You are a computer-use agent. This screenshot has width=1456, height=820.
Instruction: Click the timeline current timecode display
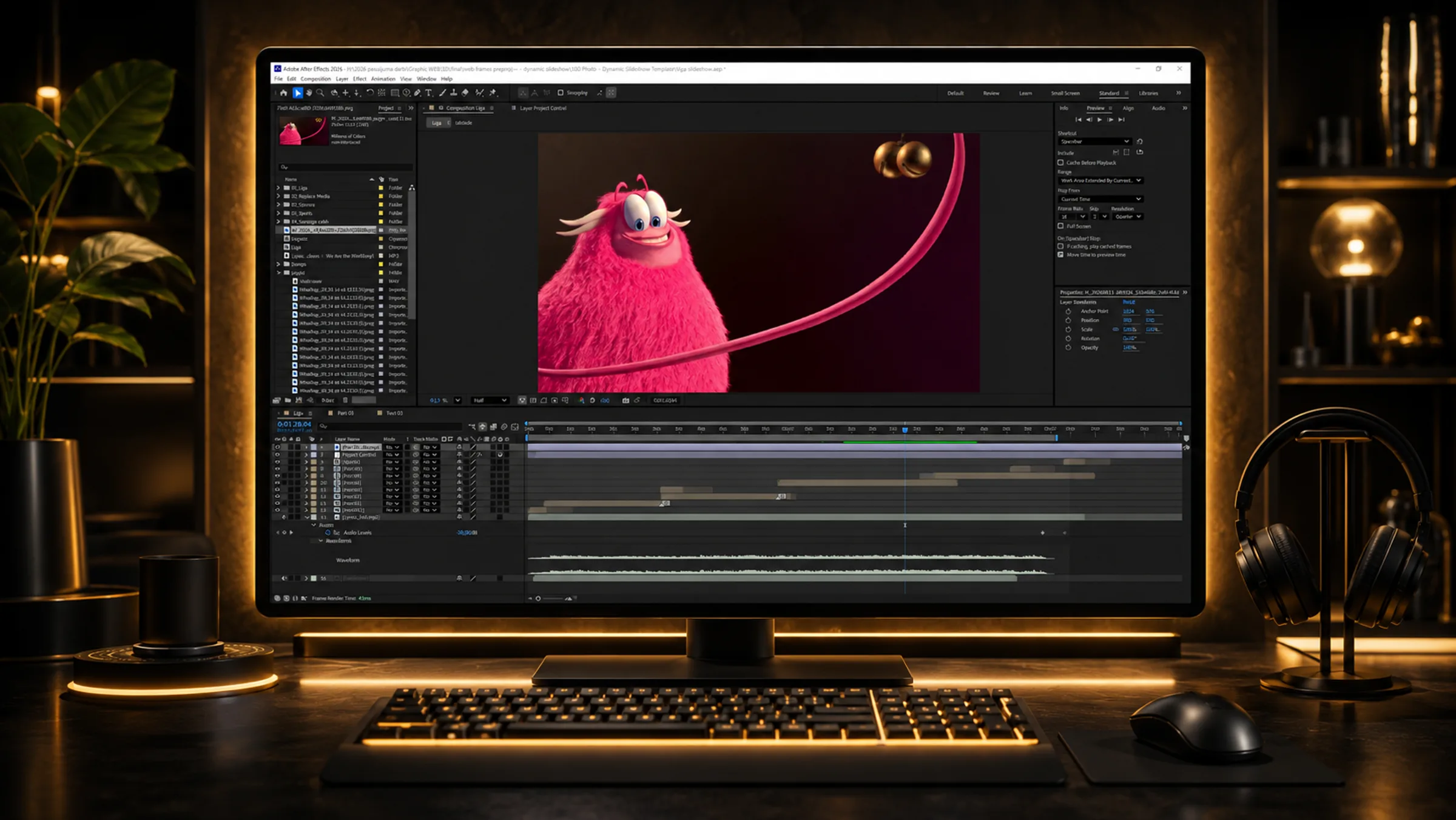[294, 424]
